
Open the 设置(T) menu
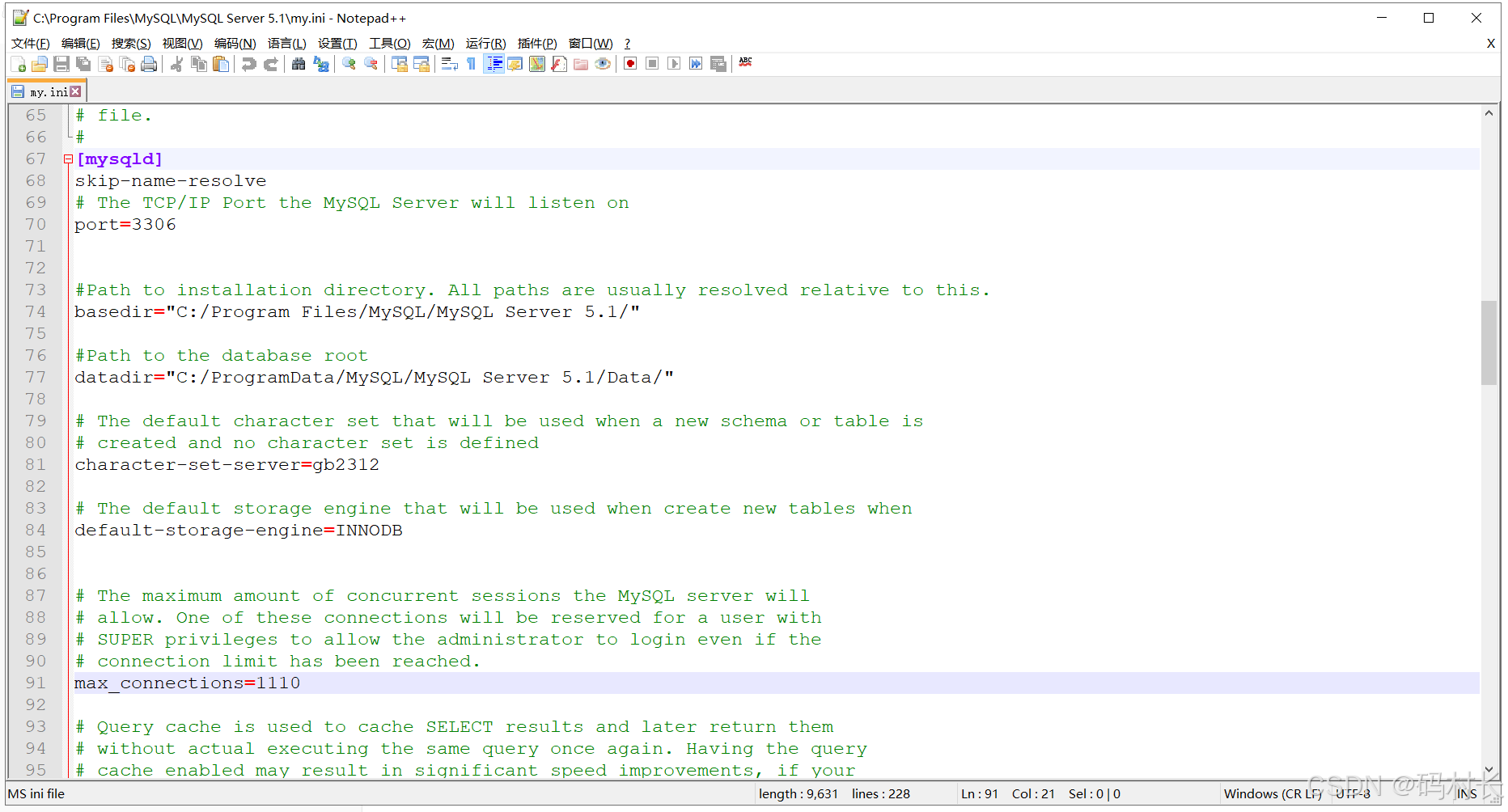(337, 44)
